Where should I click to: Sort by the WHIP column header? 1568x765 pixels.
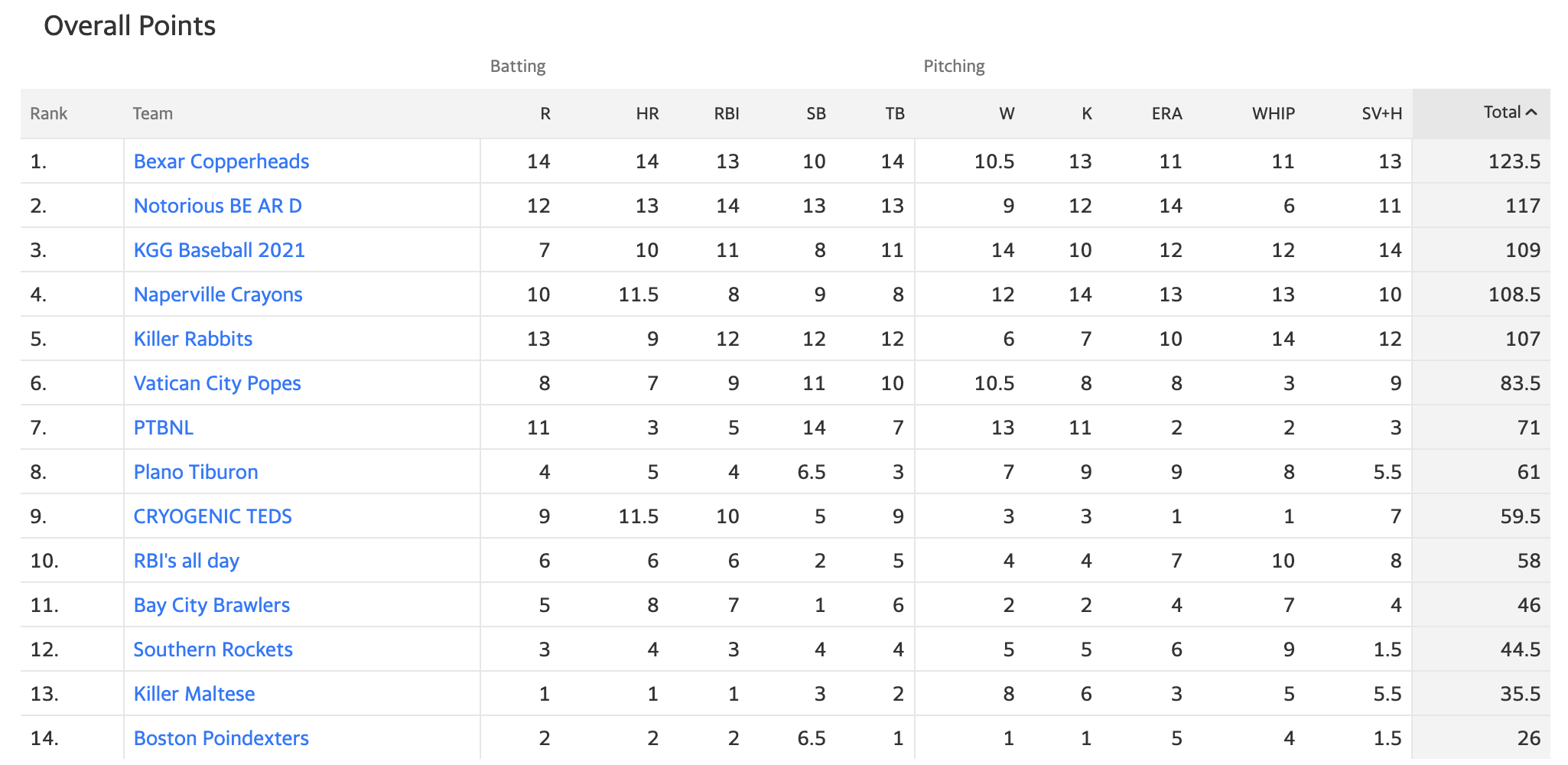point(1274,114)
